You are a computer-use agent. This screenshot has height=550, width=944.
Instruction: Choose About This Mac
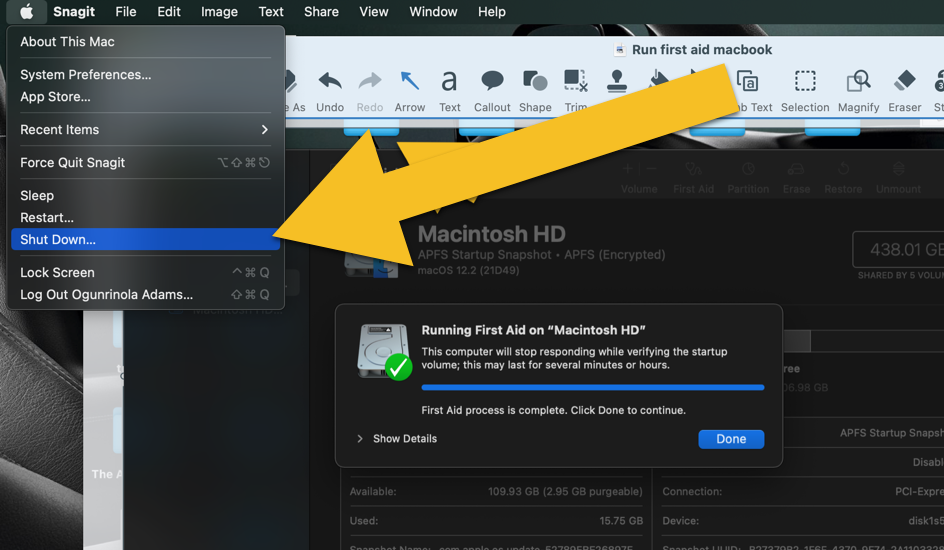[145, 42]
